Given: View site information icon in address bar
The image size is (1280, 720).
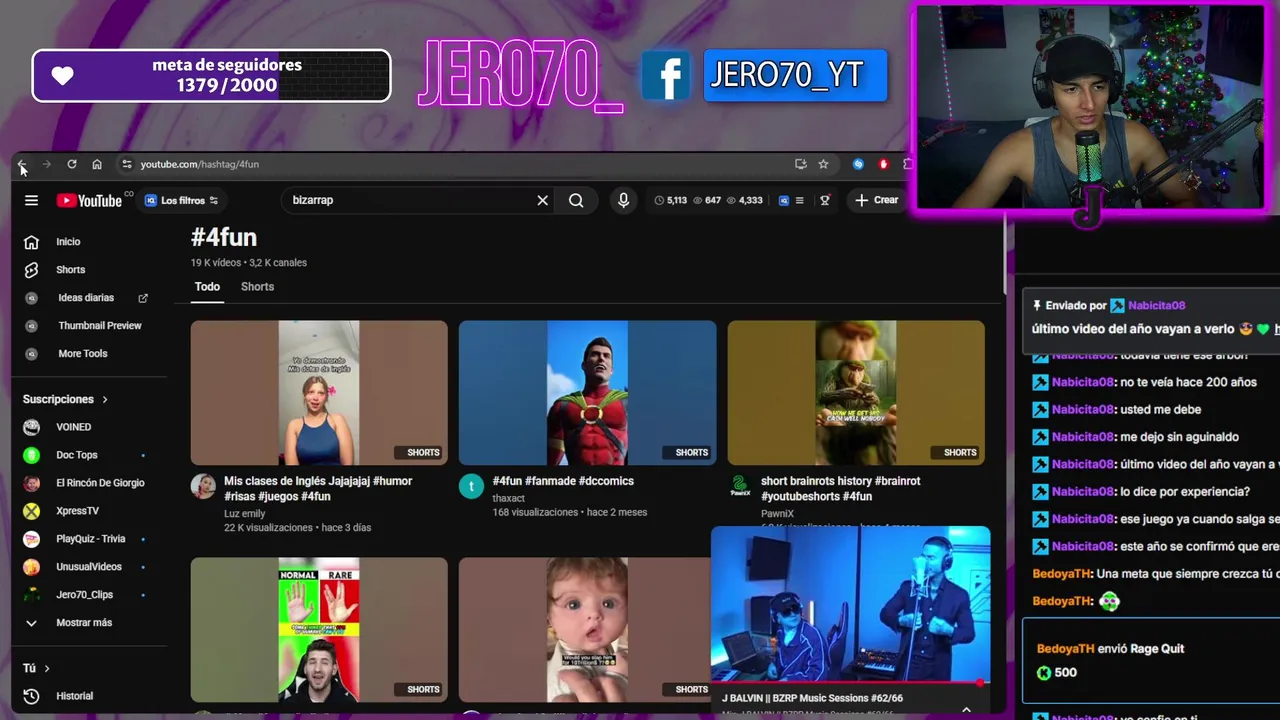Looking at the screenshot, I should coord(126,164).
